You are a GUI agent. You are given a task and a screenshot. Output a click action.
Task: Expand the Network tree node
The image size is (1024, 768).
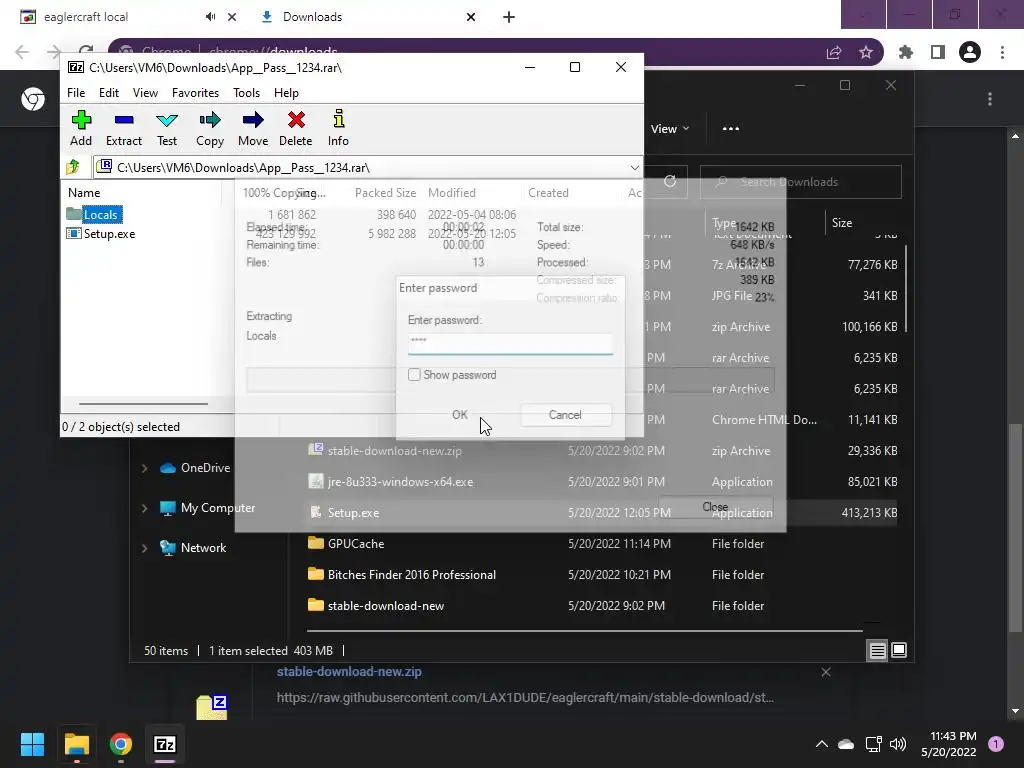click(144, 549)
